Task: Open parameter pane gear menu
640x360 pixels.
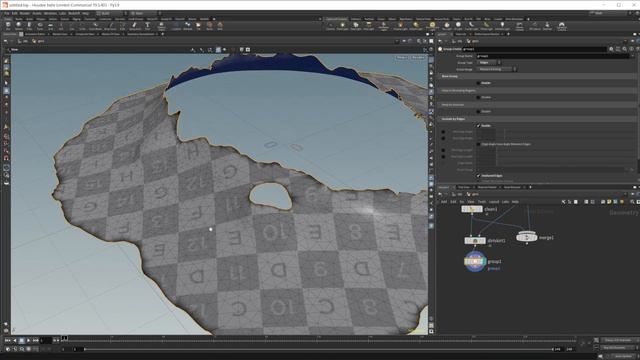Action: [x=611, y=49]
